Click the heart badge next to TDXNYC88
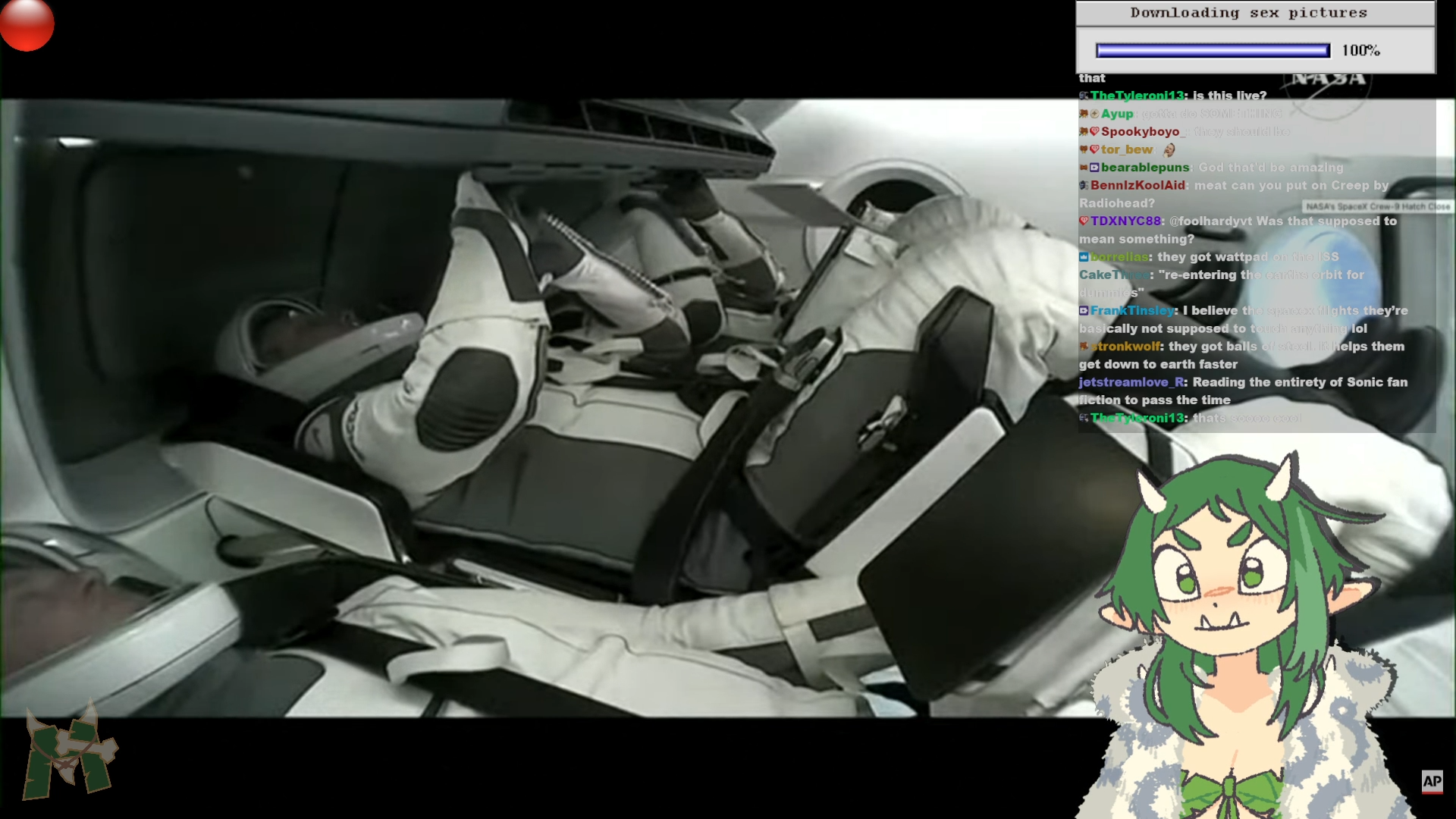1456x819 pixels. (x=1084, y=221)
